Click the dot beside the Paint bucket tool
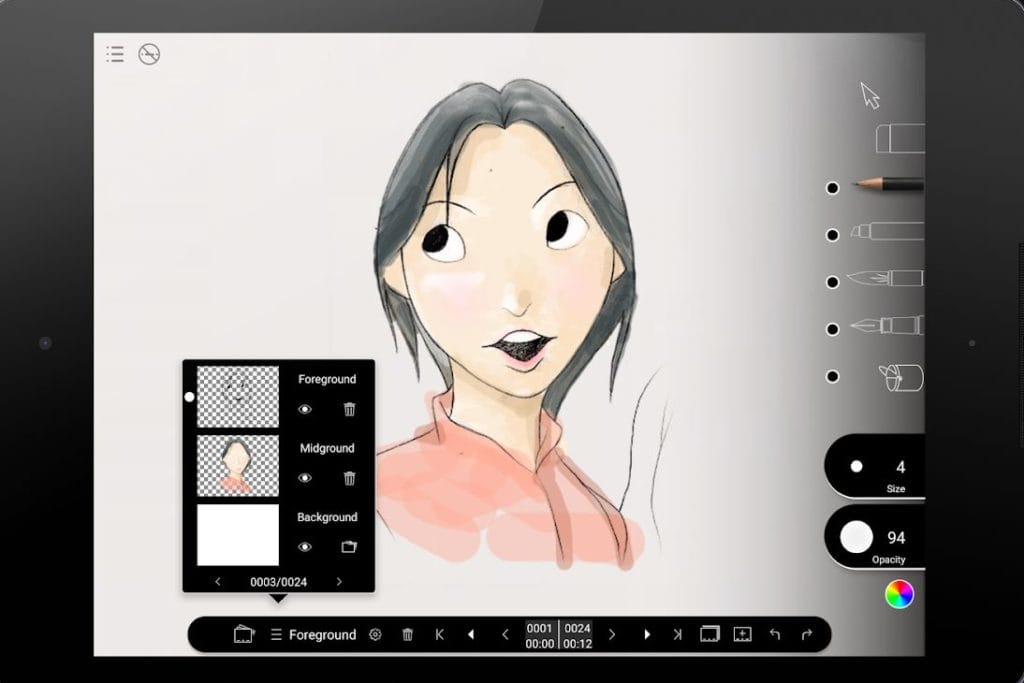Screen dimensions: 1024x683 (832, 377)
